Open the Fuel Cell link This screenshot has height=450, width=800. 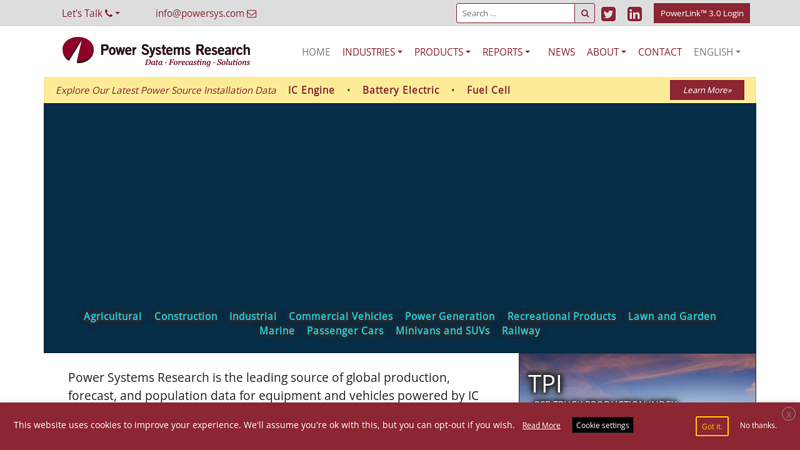[488, 90]
